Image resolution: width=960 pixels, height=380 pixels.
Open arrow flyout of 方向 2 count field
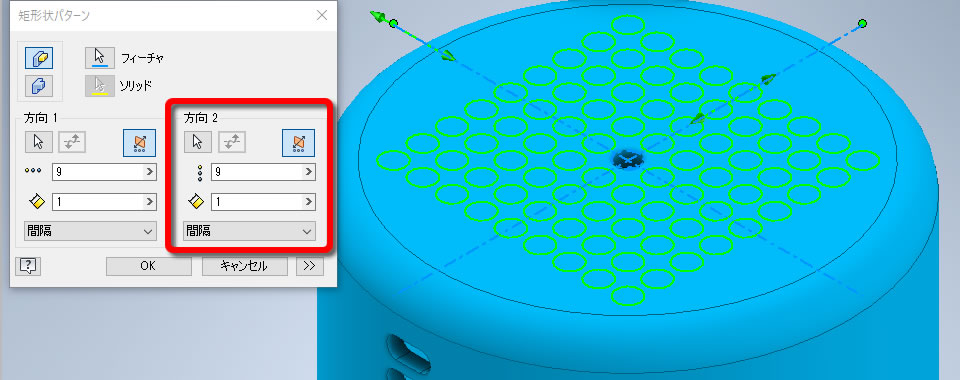click(x=309, y=172)
